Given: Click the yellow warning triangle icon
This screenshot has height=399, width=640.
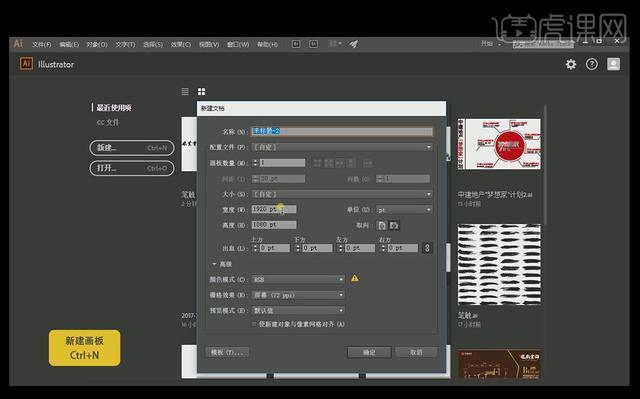Looking at the screenshot, I should (x=355, y=278).
